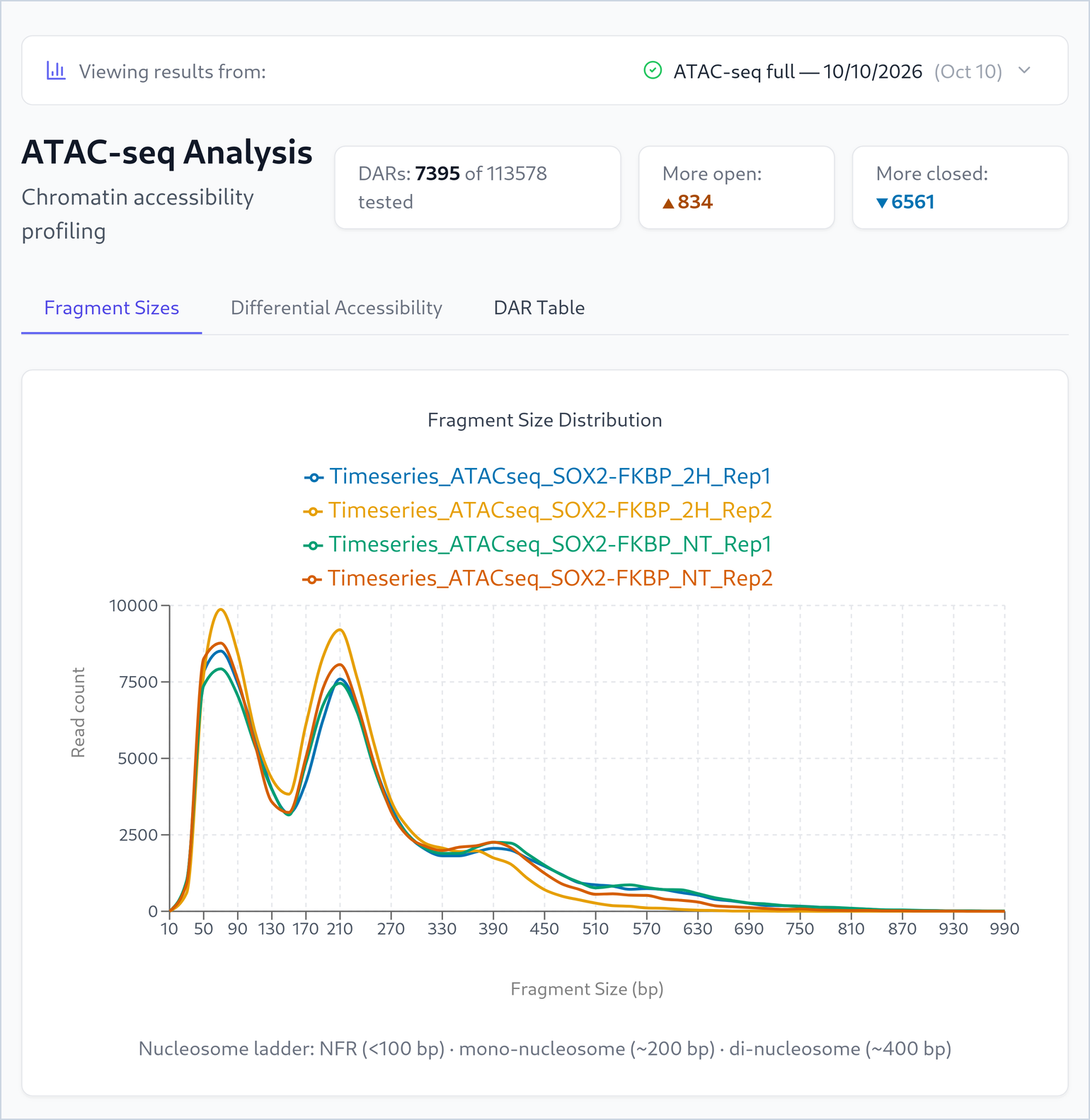This screenshot has height=1120, width=1090.
Task: Click the DARs 7395 of 113578 card
Action: pyautogui.click(x=478, y=188)
